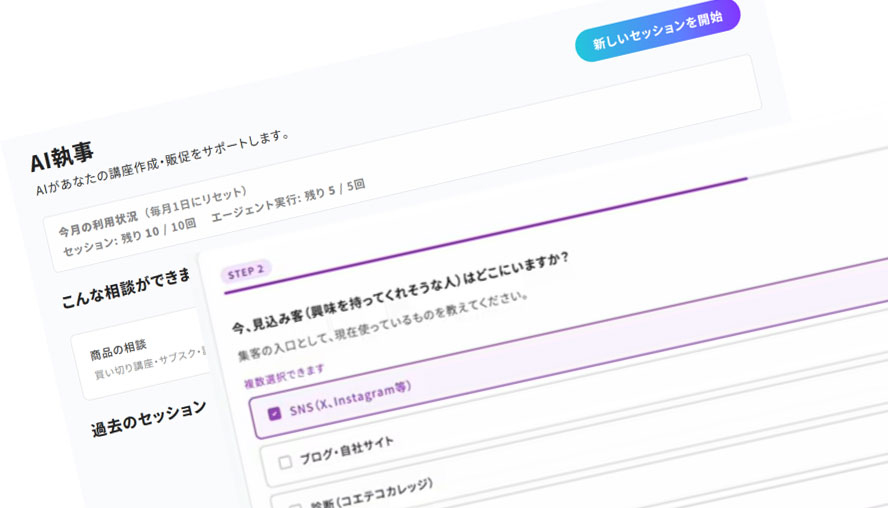Click エージェント実行: 残り 5 / 5回 text
This screenshot has width=888, height=508.
(288, 200)
